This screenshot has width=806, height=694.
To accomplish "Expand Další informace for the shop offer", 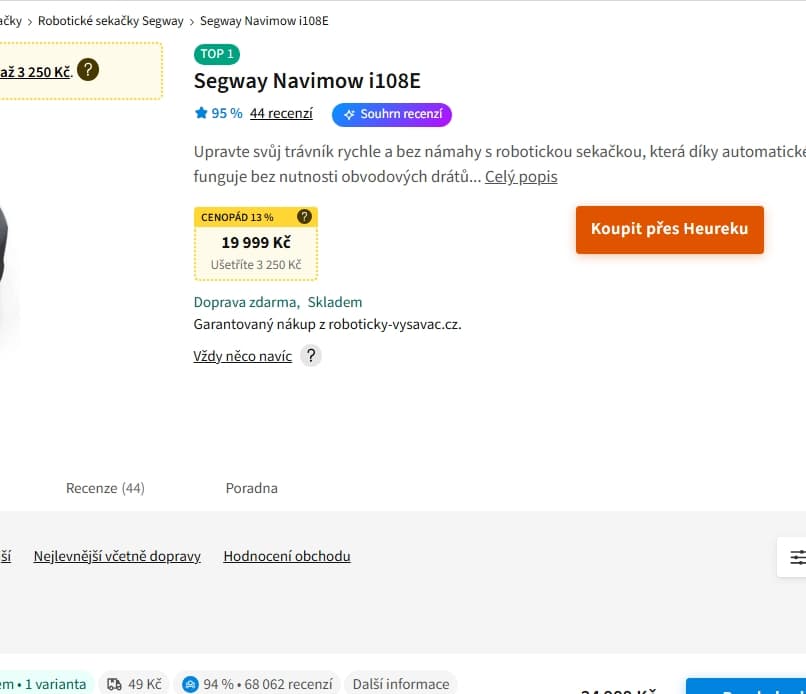I will (x=401, y=684).
